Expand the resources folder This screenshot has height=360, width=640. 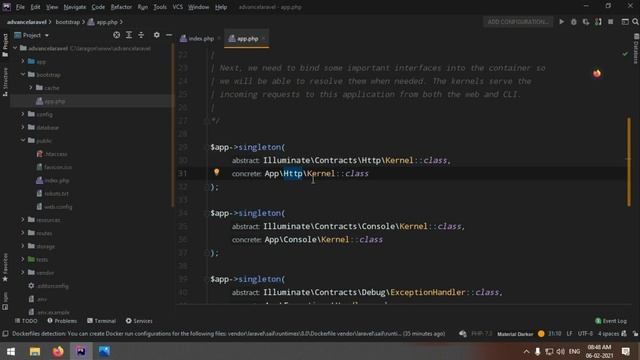(x=23, y=219)
